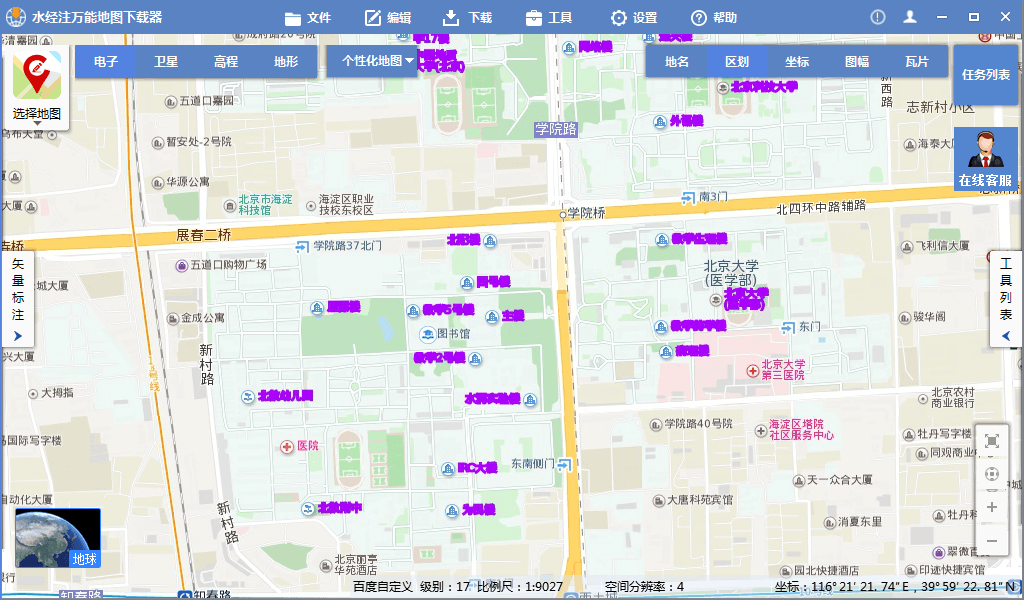Image resolution: width=1024 pixels, height=600 pixels.
Task: Click the 比例尺 1:9027 status text
Action: (520, 586)
